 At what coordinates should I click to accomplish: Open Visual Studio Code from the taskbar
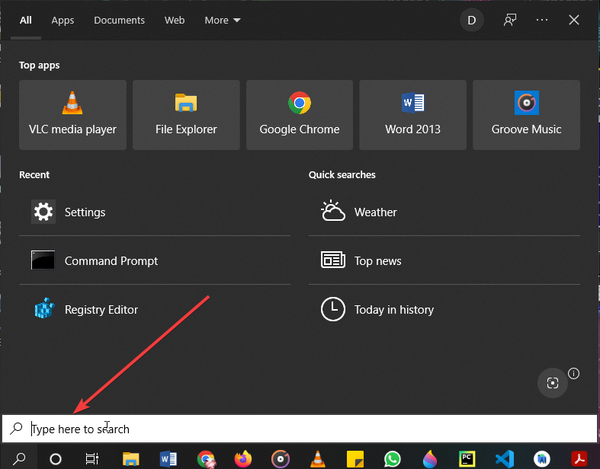pyautogui.click(x=504, y=458)
